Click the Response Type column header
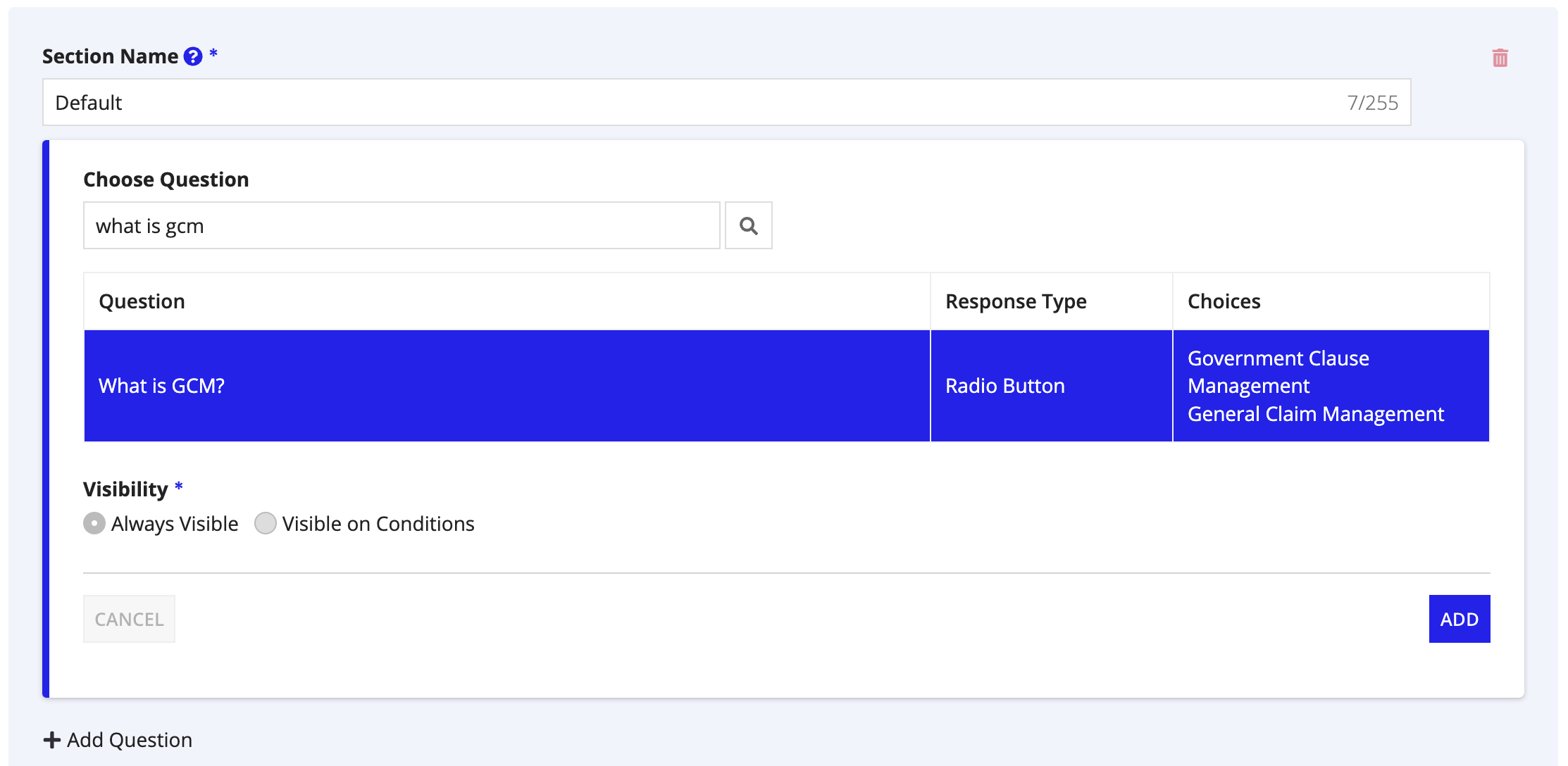This screenshot has height=766, width=1568. [x=1051, y=301]
